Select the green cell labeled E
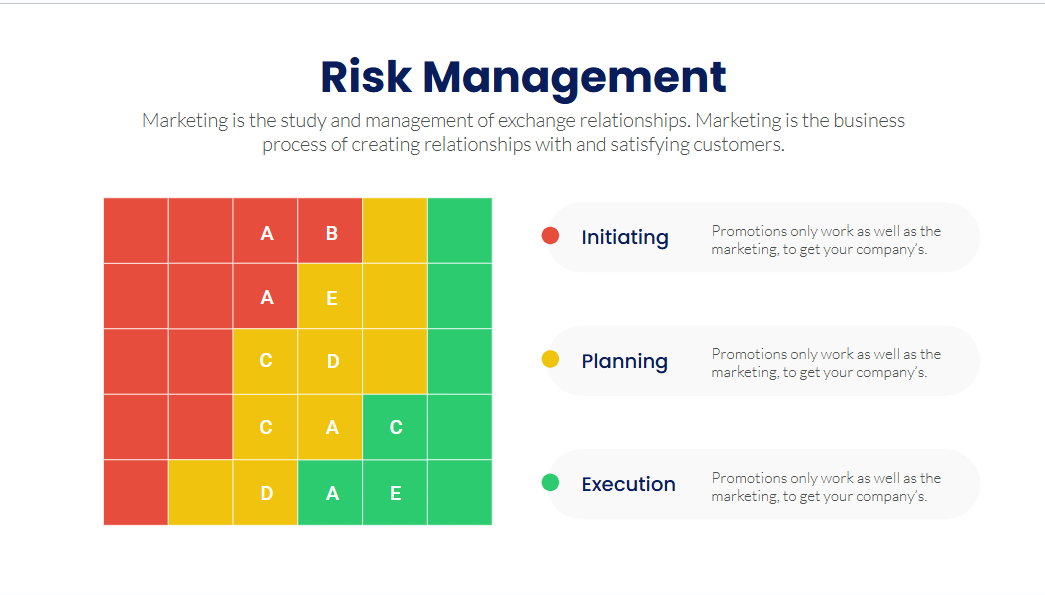This screenshot has width=1045, height=595. coord(395,492)
